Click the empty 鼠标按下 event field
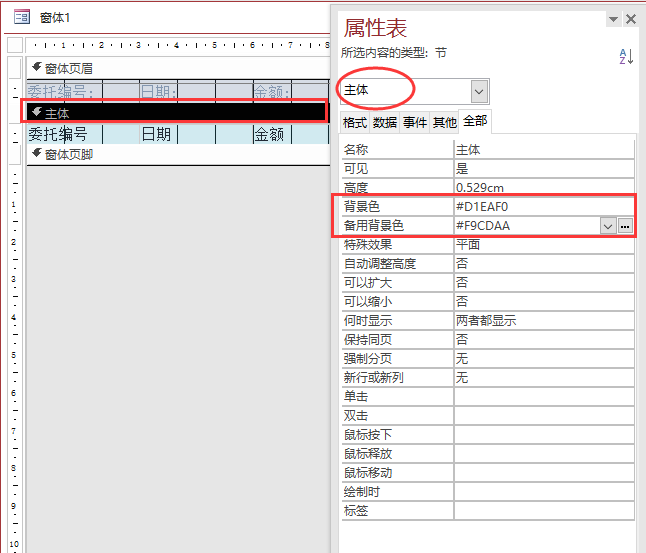 click(x=543, y=434)
